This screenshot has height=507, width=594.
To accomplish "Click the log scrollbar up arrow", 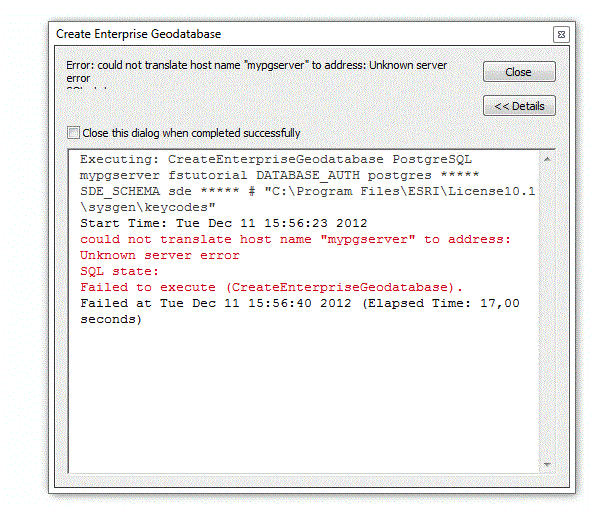I will pos(547,159).
